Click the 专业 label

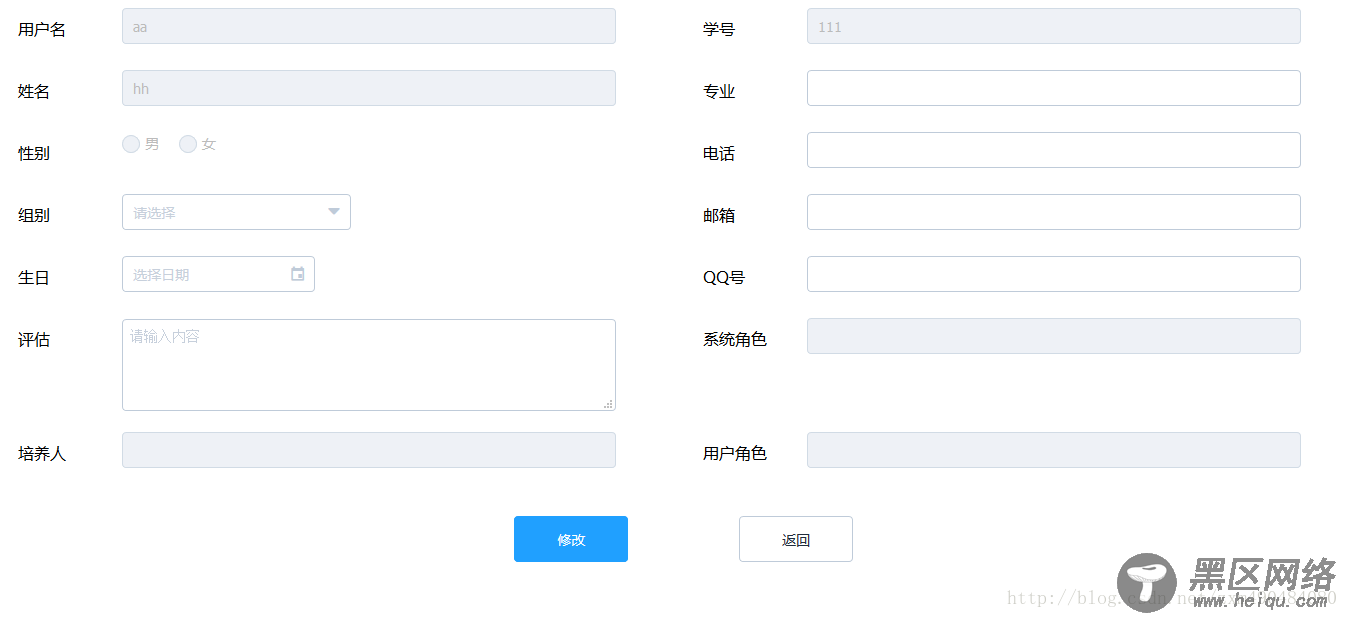click(719, 91)
